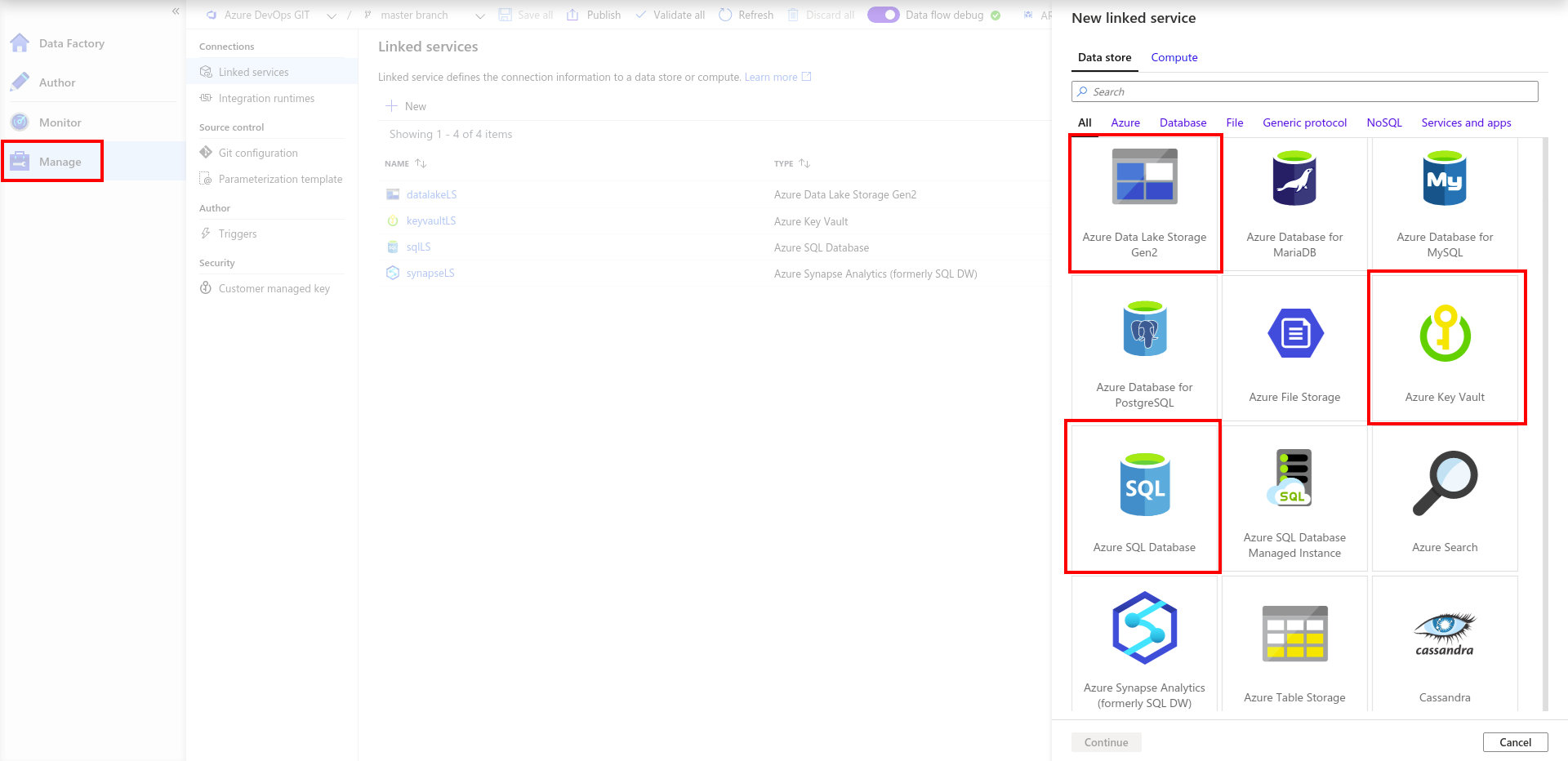Open Git configuration settings
1568x761 pixels.
[x=273, y=153]
